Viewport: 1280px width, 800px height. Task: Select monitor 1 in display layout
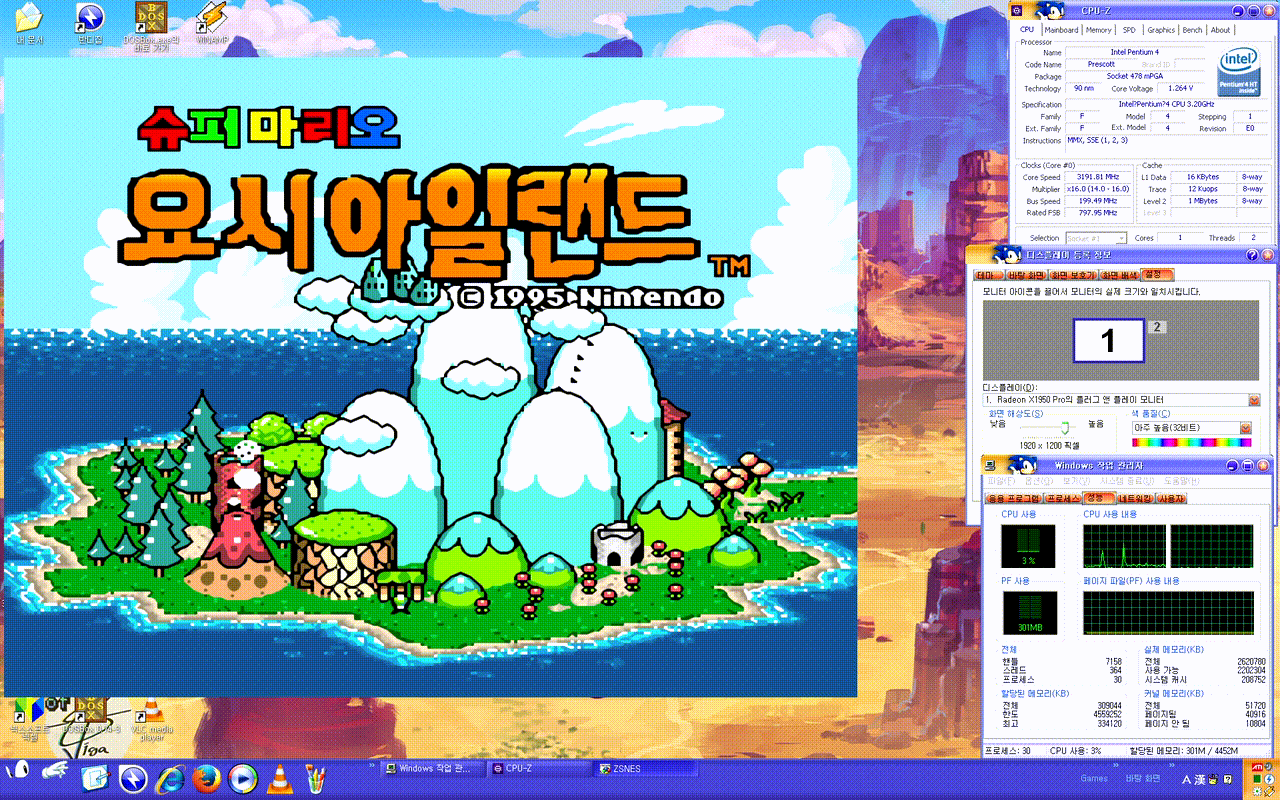[1108, 340]
